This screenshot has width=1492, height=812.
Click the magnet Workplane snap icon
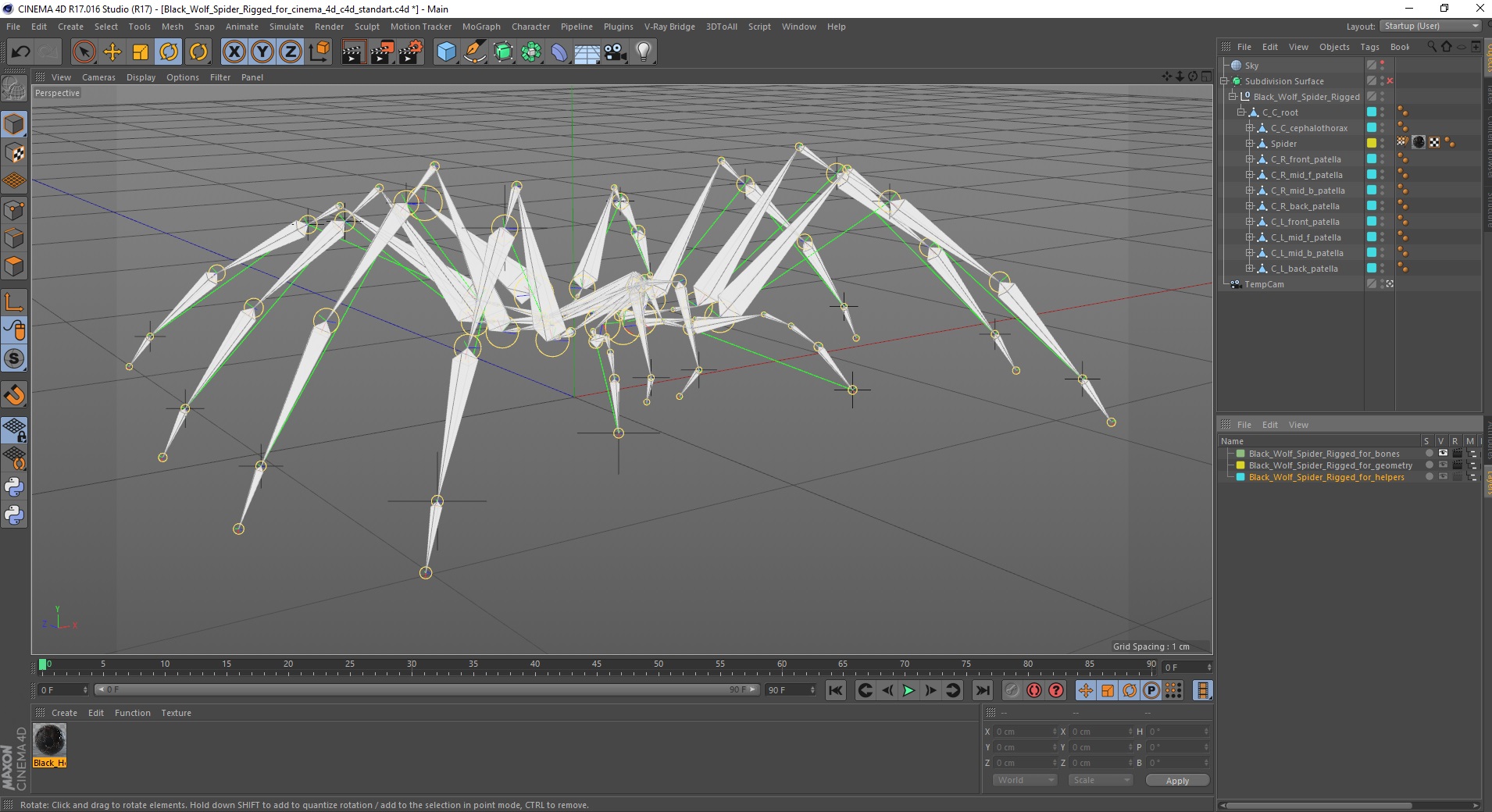(14, 395)
